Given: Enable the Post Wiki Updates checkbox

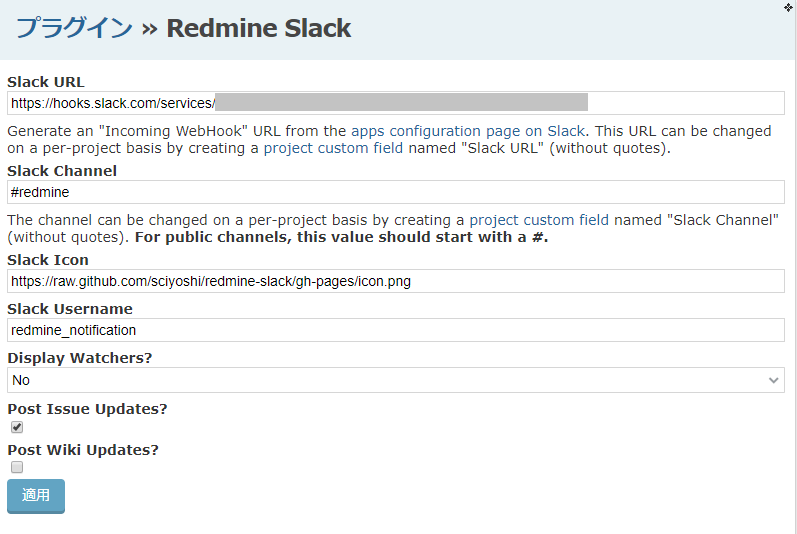Looking at the screenshot, I should (x=17, y=467).
